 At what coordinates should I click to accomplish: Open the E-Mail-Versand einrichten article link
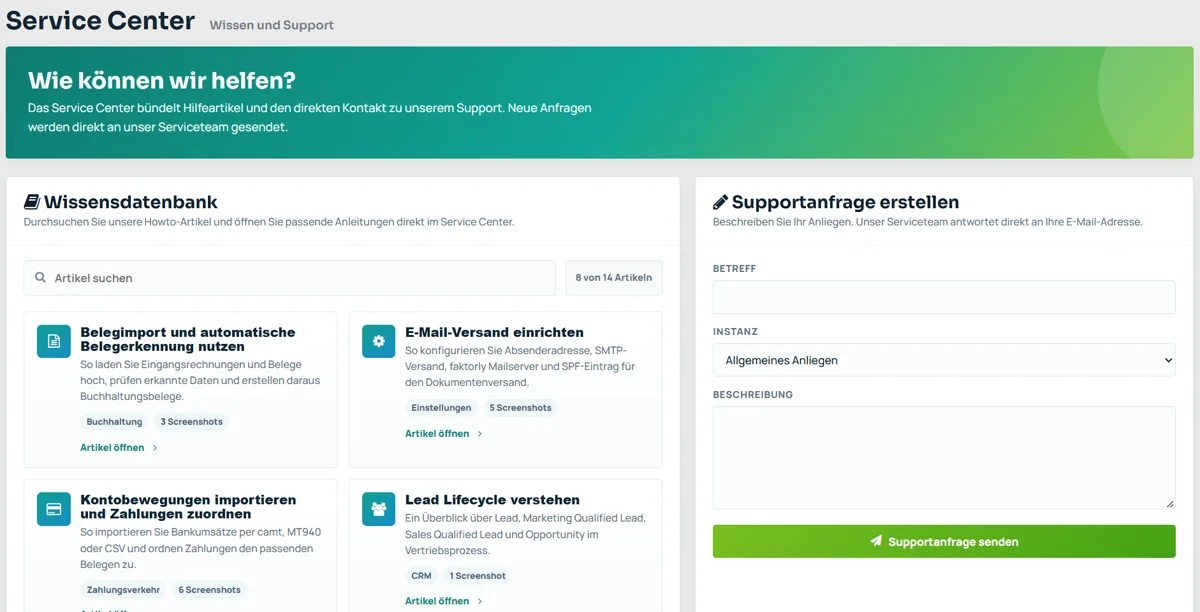click(x=437, y=434)
